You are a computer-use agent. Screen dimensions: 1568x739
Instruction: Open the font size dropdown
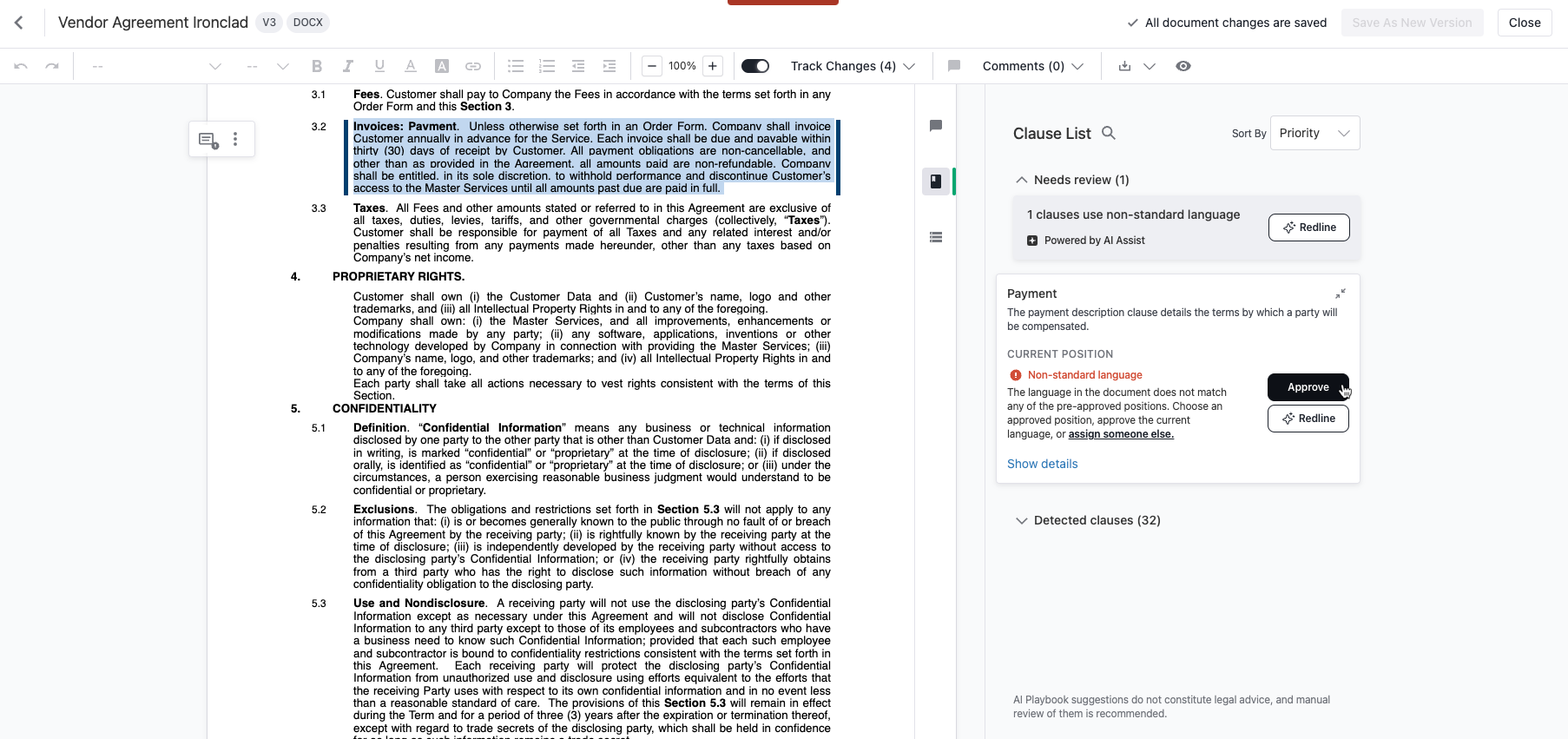(267, 66)
